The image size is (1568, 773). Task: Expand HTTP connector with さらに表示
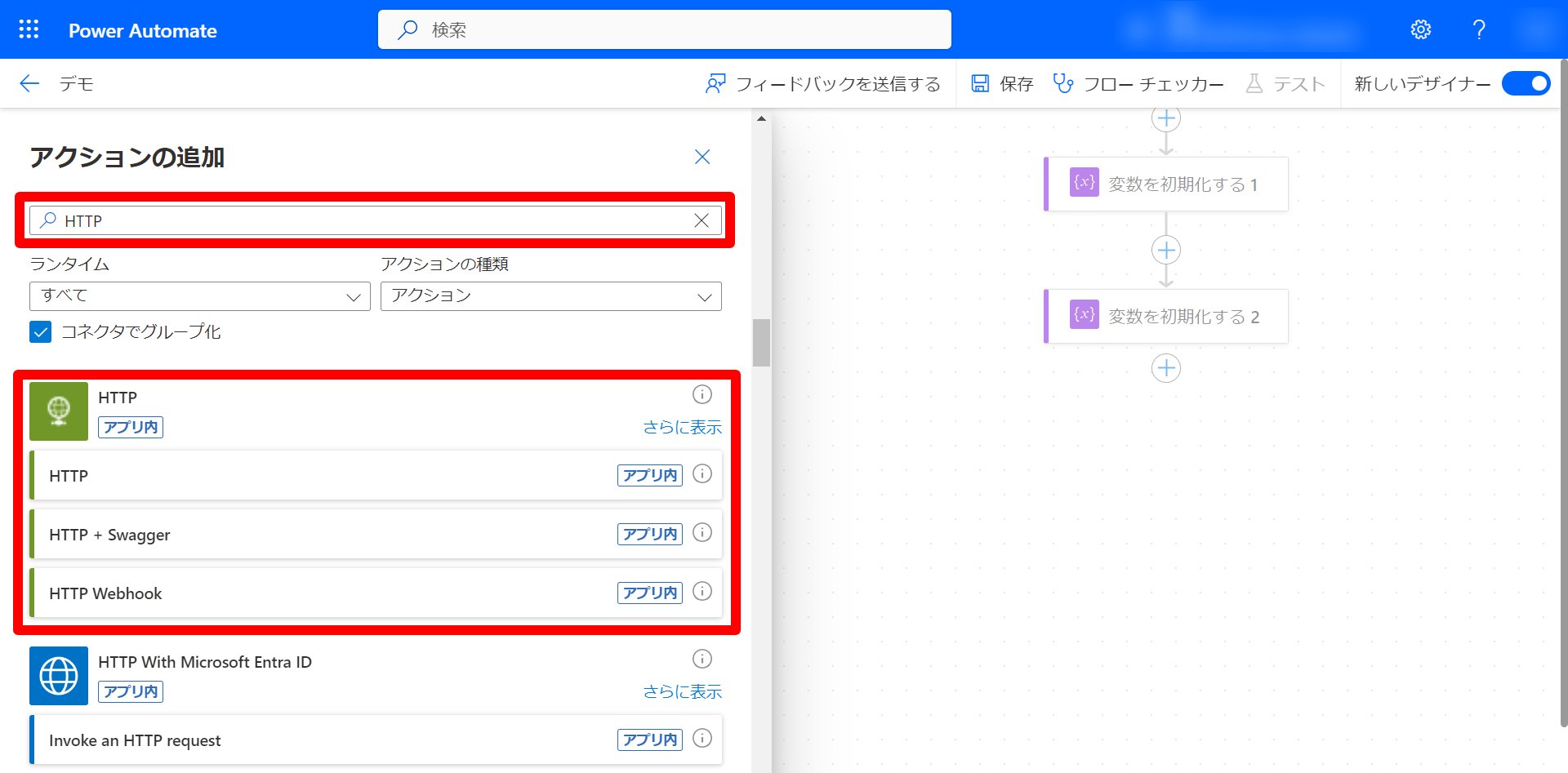(682, 427)
